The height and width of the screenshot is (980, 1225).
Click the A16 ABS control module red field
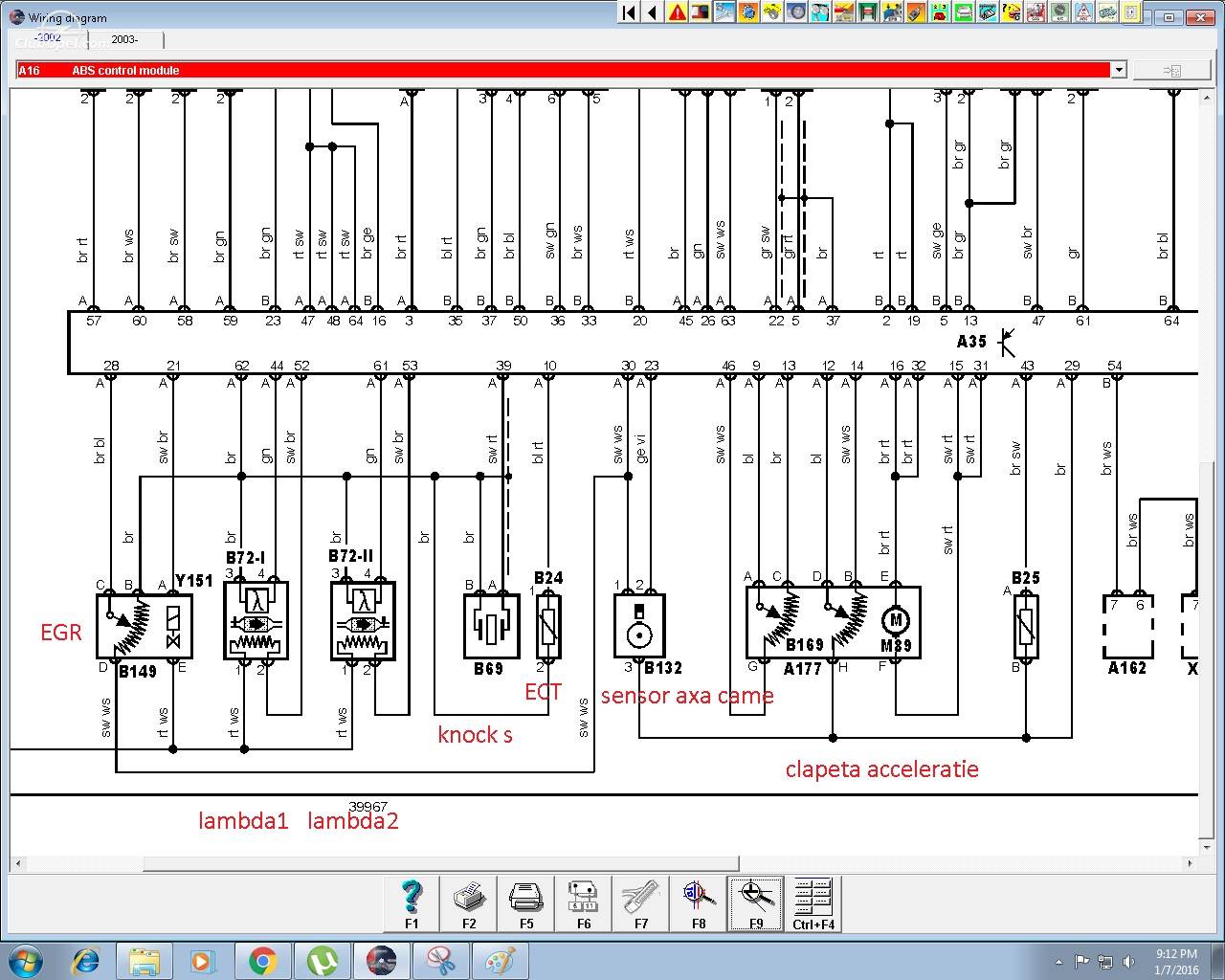pos(563,70)
